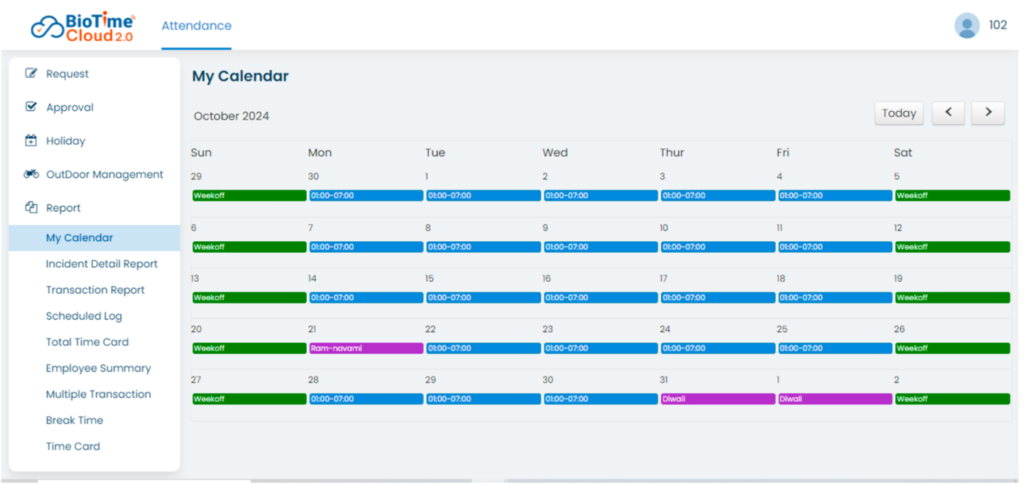Open the Total Time Card report
This screenshot has height=484, width=1024.
[x=87, y=342]
